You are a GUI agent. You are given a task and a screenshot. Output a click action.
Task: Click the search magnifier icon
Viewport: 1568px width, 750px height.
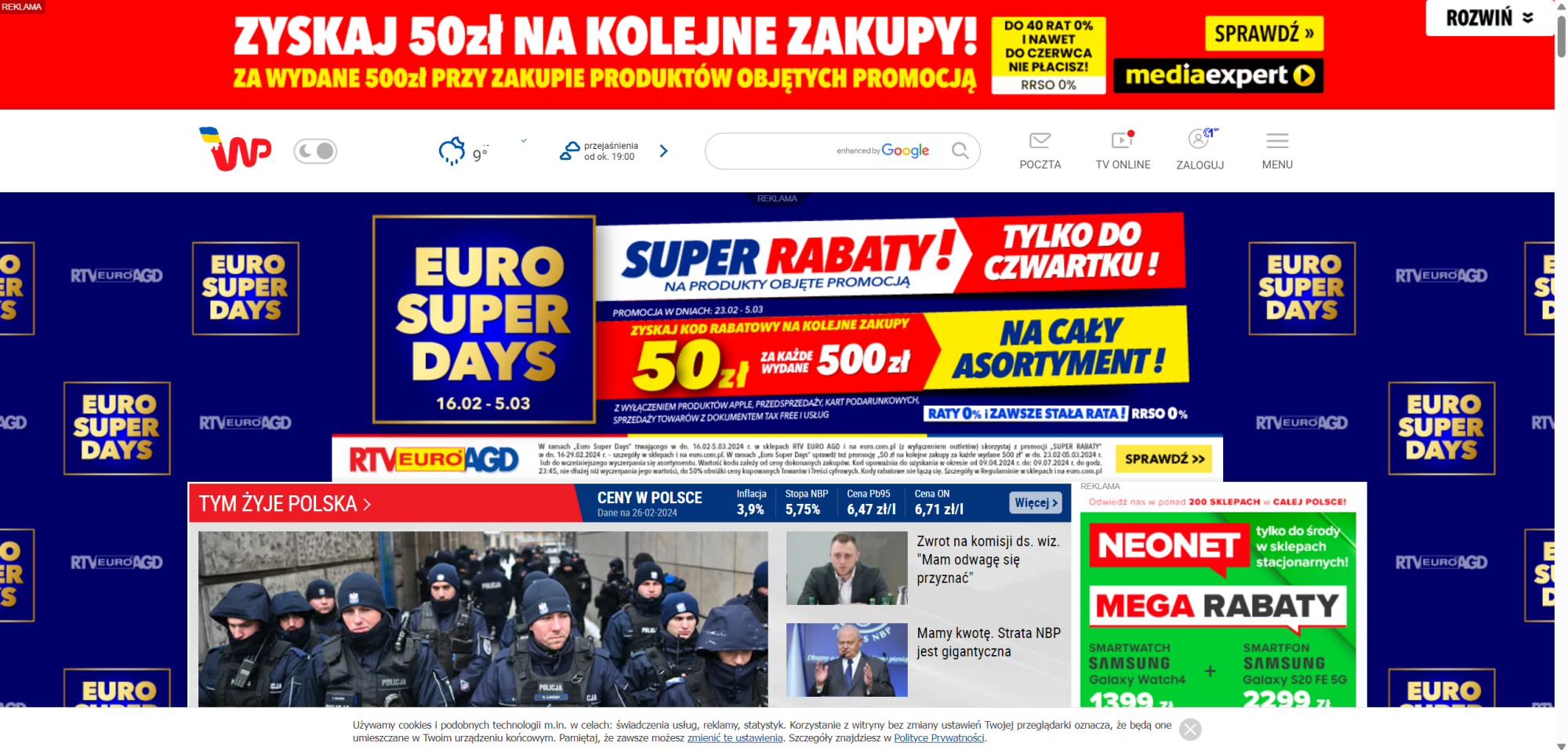pyautogui.click(x=960, y=150)
